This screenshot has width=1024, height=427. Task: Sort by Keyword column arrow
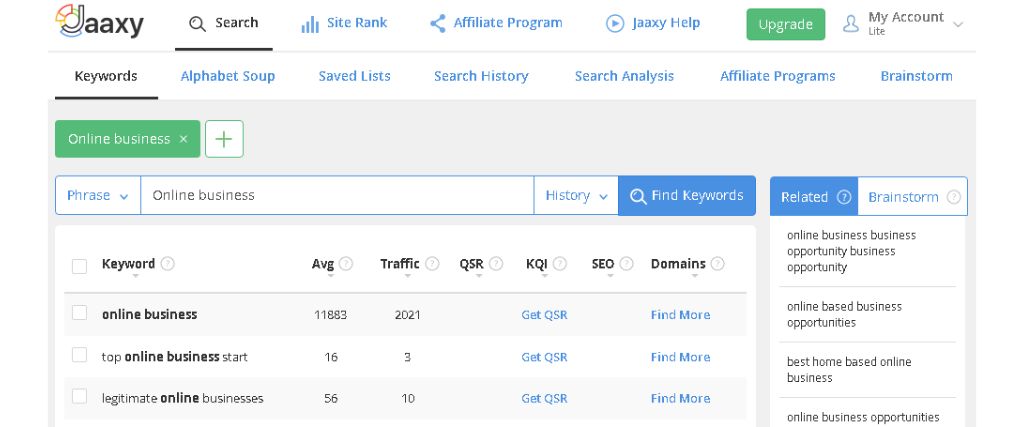[135, 276]
